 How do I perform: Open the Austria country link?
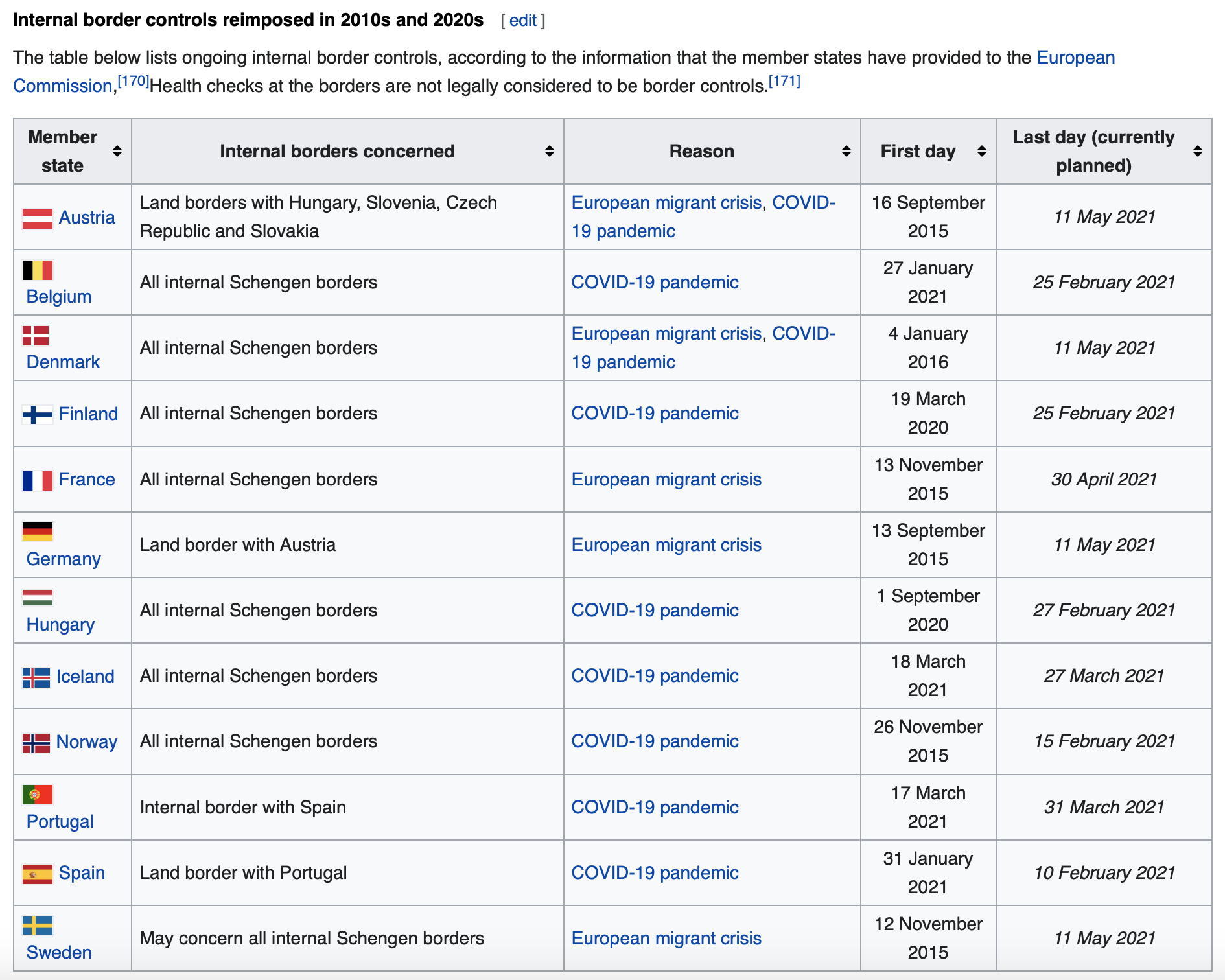point(87,218)
